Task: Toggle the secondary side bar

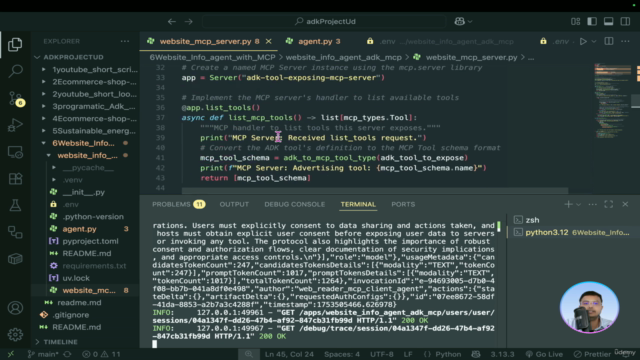Action: 625,21
